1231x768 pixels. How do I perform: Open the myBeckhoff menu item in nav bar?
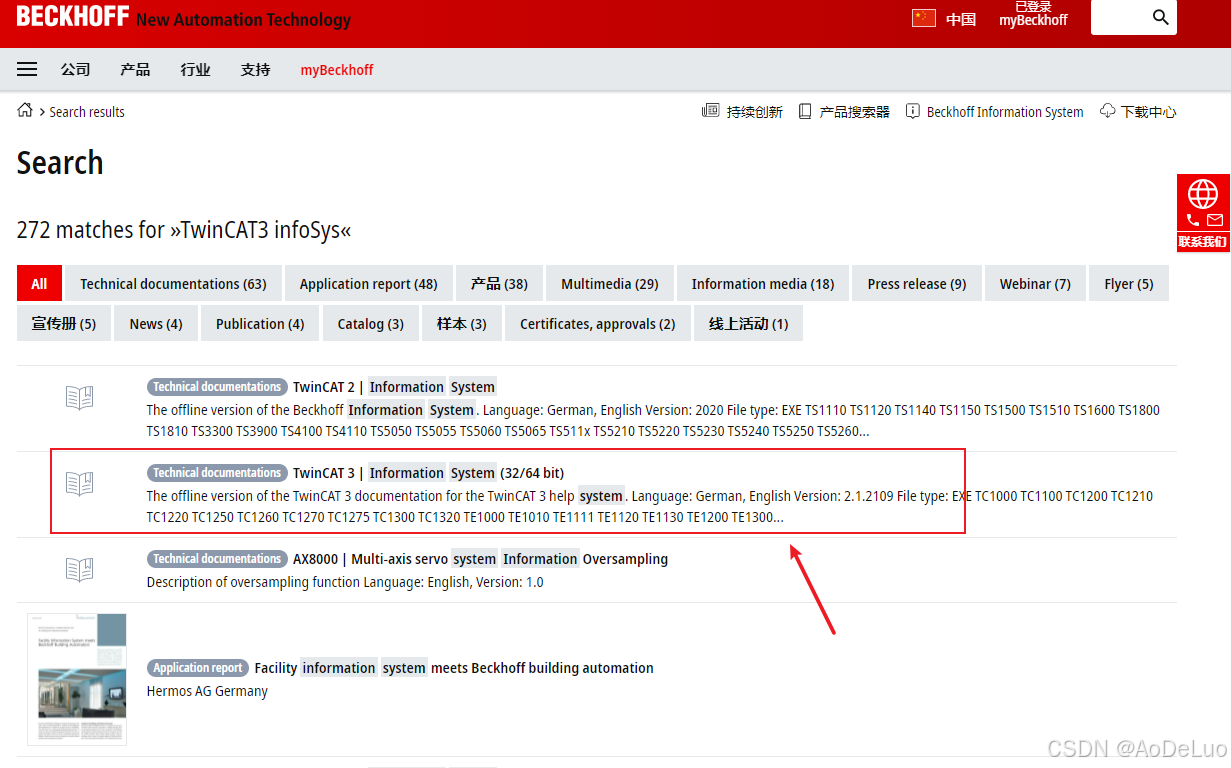[x=337, y=70]
